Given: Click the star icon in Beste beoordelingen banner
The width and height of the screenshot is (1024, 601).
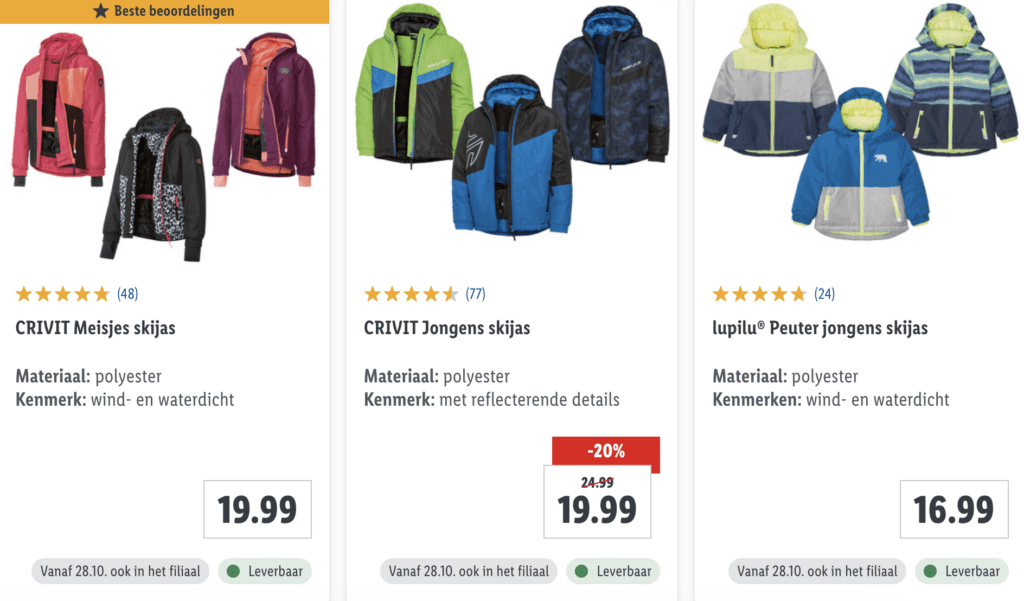Looking at the screenshot, I should pyautogui.click(x=100, y=11).
